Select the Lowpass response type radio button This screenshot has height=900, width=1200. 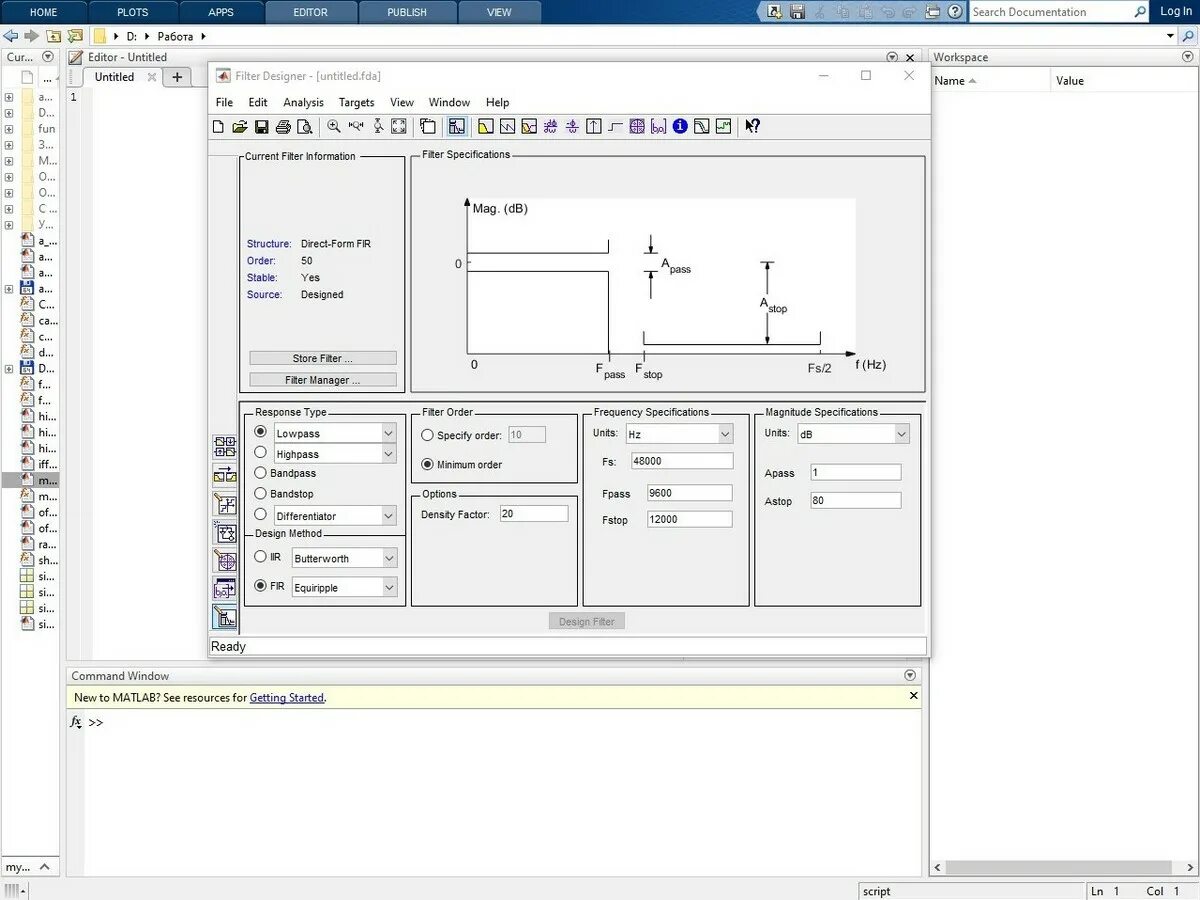(261, 432)
